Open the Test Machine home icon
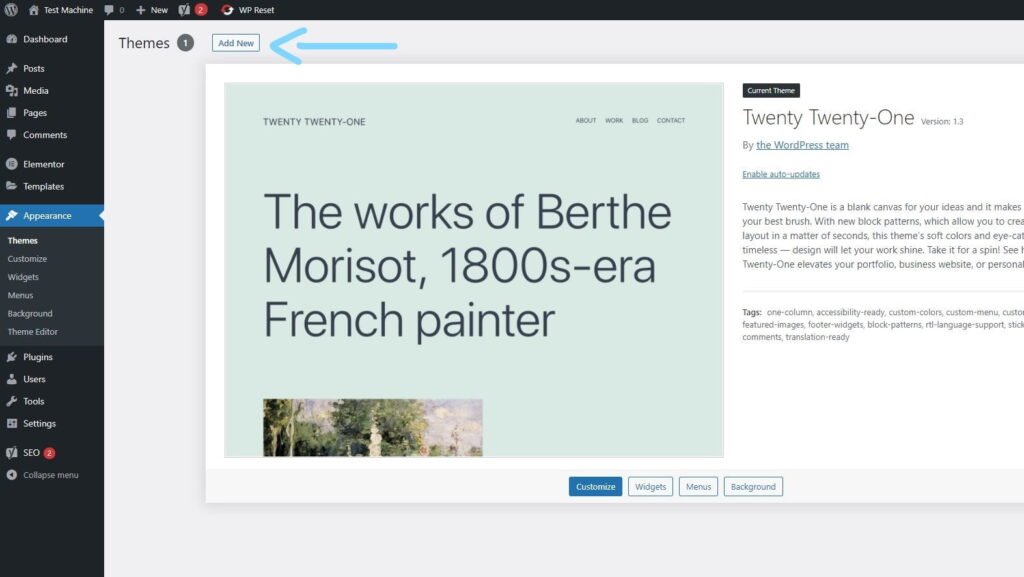The height and width of the screenshot is (577, 1024). coord(34,10)
